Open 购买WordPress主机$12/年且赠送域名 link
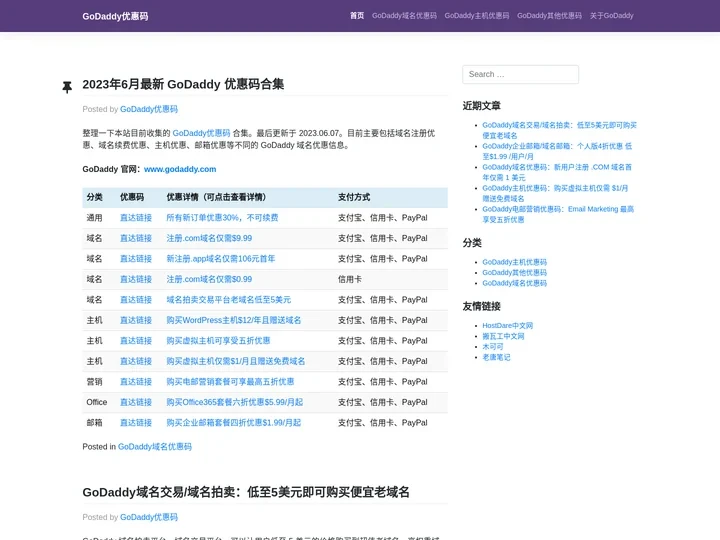This screenshot has width=720, height=540. [x=234, y=321]
